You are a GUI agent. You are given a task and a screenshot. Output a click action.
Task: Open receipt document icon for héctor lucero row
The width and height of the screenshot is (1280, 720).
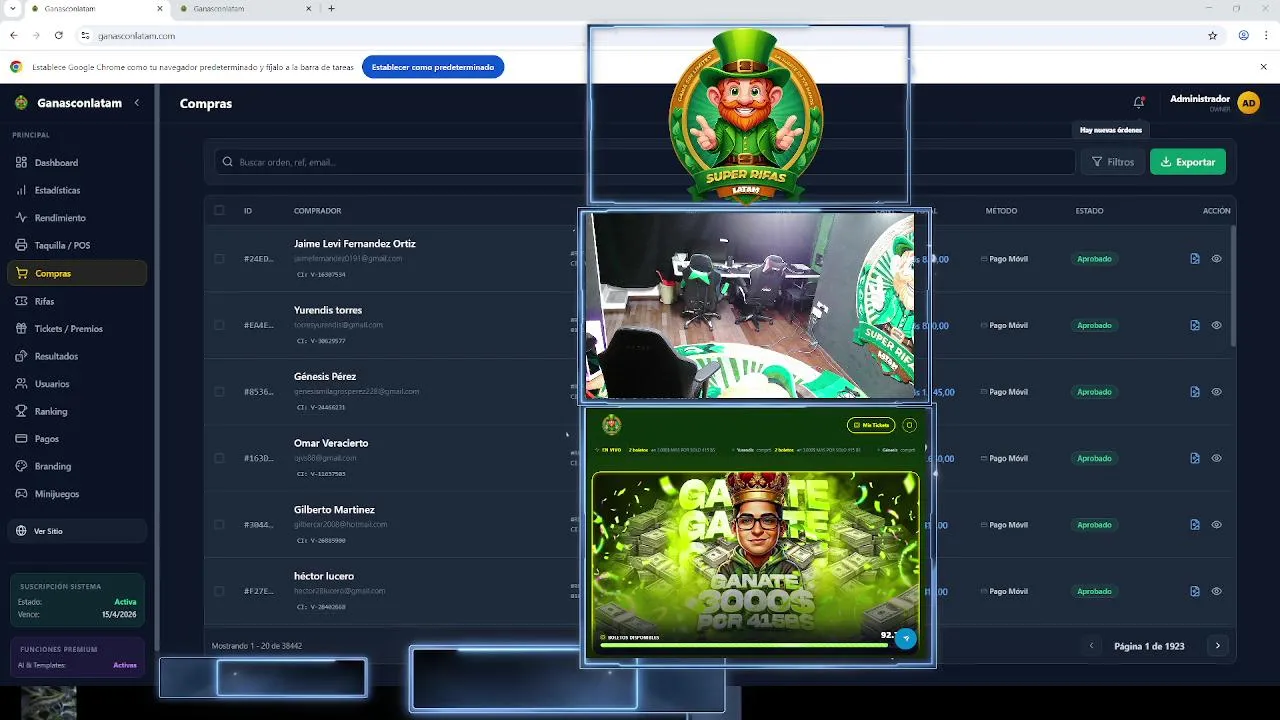pos(1195,591)
